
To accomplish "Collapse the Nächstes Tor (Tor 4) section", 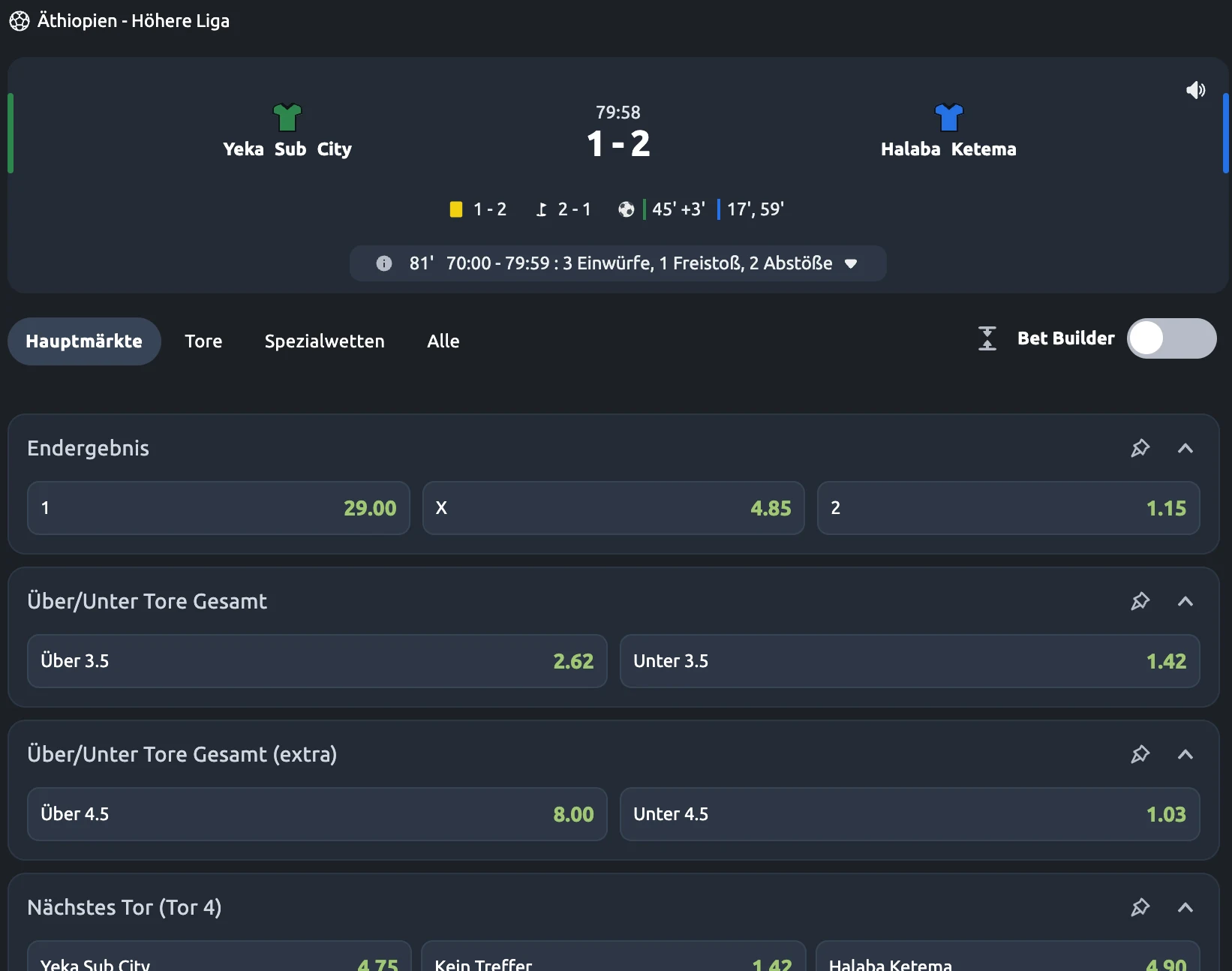I will click(x=1185, y=907).
